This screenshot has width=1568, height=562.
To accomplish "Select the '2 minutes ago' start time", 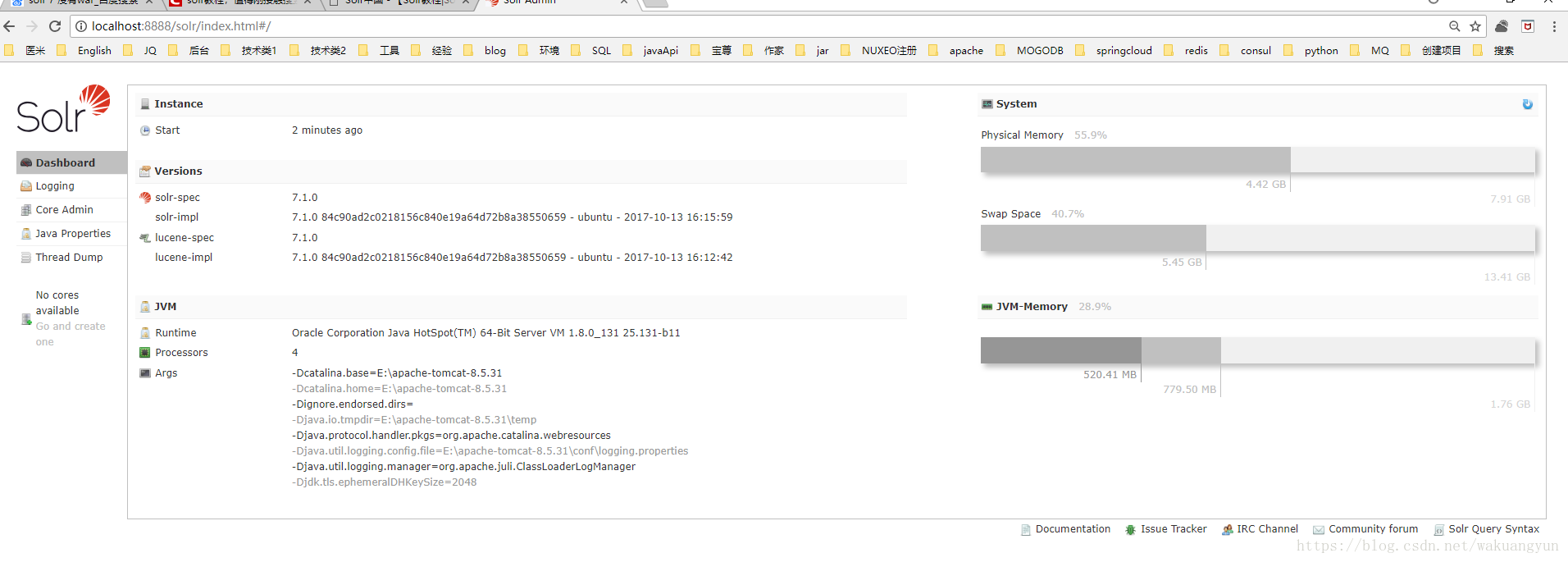I will (327, 130).
